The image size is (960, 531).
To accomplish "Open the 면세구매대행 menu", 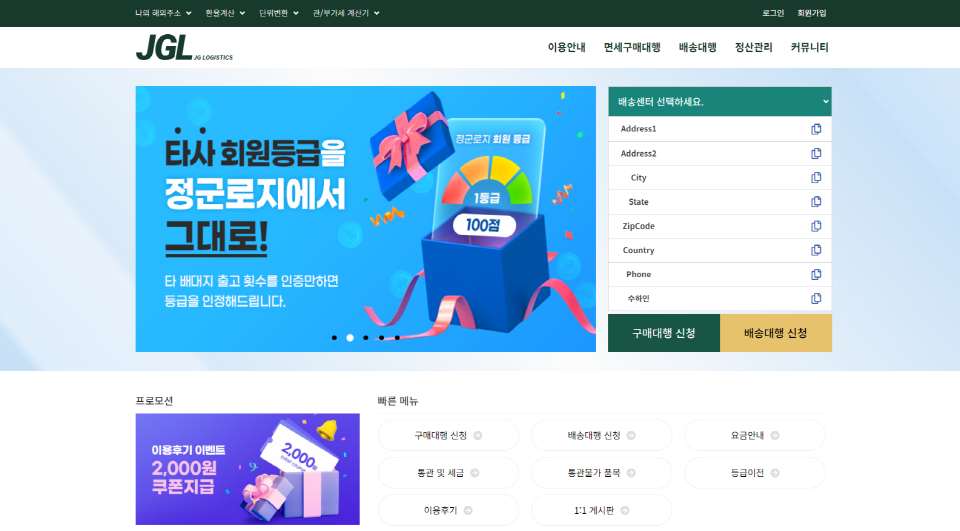I will [x=632, y=47].
